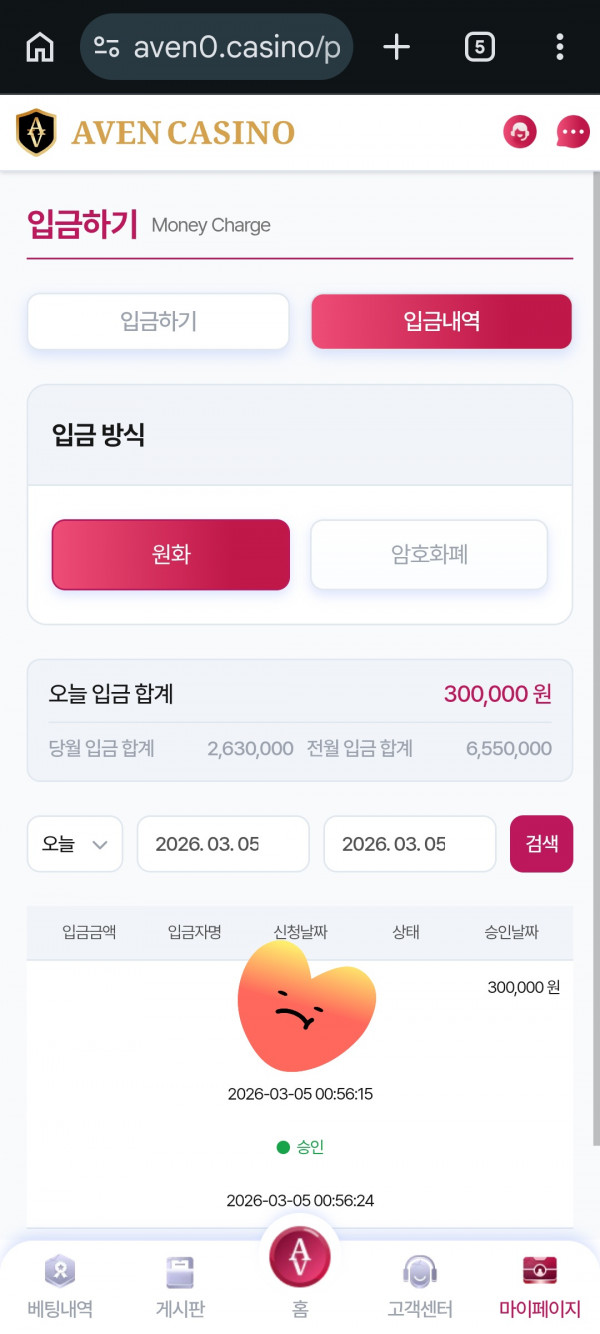This screenshot has height=1334, width=600.
Task: Open the 오늘 date range dropdown
Action: (x=74, y=843)
